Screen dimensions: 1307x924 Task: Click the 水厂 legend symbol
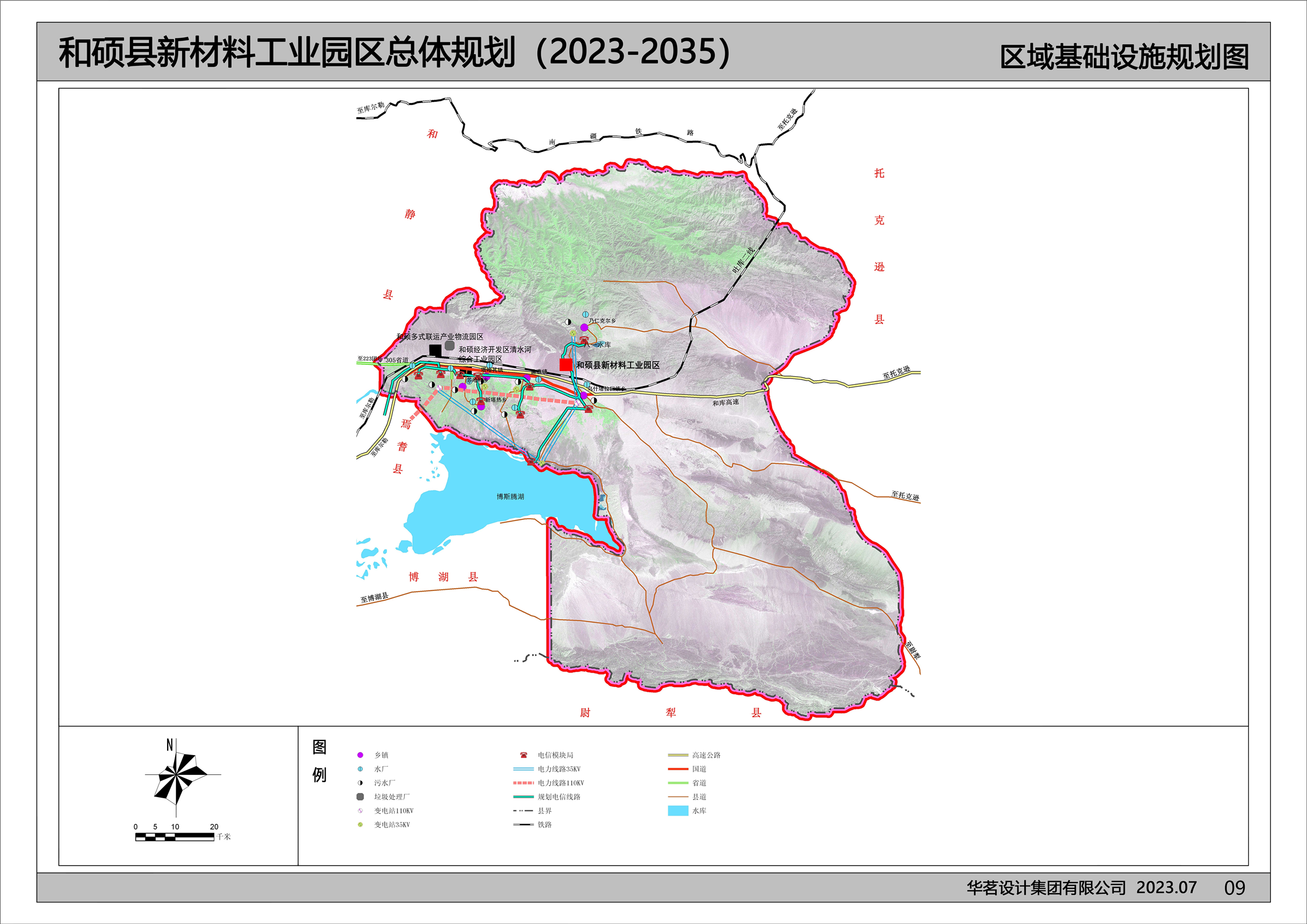pyautogui.click(x=360, y=769)
